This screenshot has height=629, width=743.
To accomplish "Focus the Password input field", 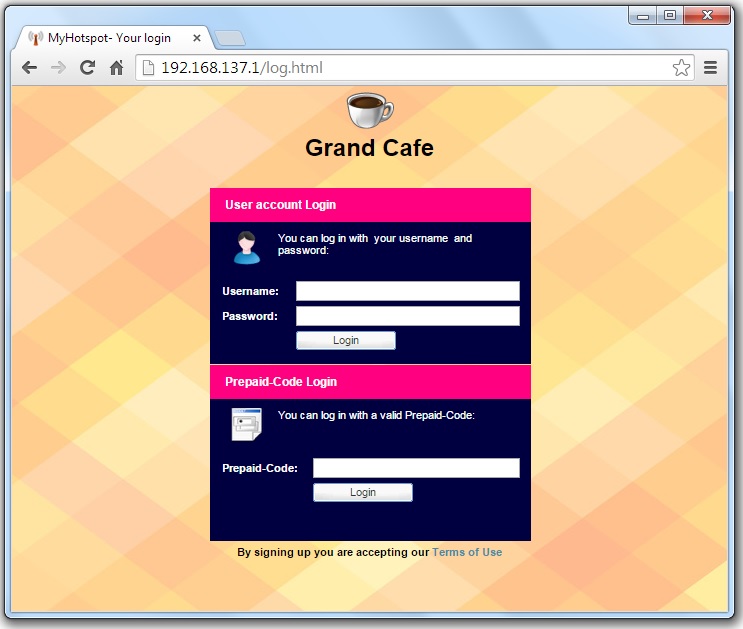I will (408, 316).
